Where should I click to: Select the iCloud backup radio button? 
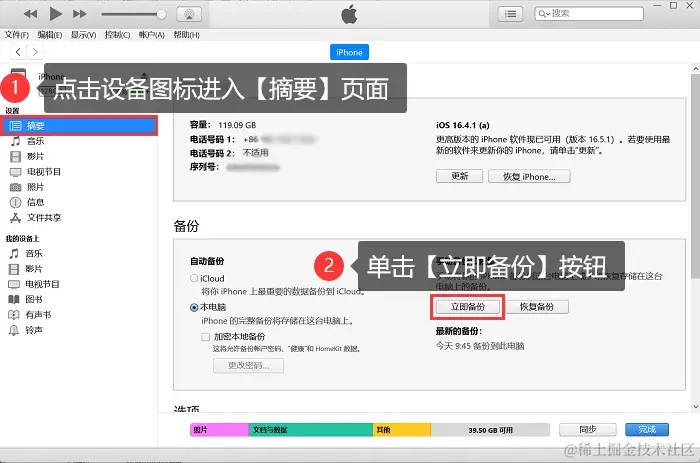pyautogui.click(x=194, y=279)
